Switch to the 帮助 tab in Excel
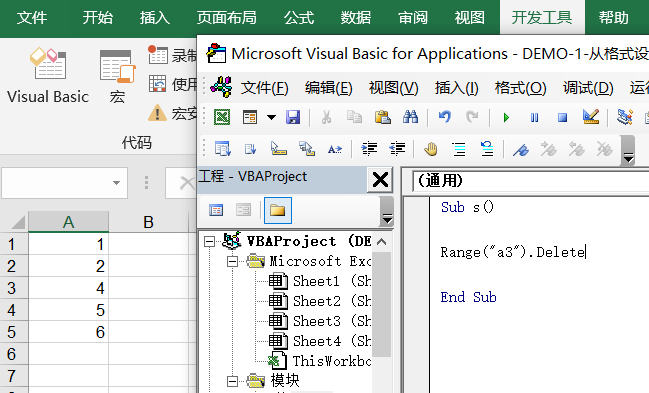 pyautogui.click(x=613, y=18)
